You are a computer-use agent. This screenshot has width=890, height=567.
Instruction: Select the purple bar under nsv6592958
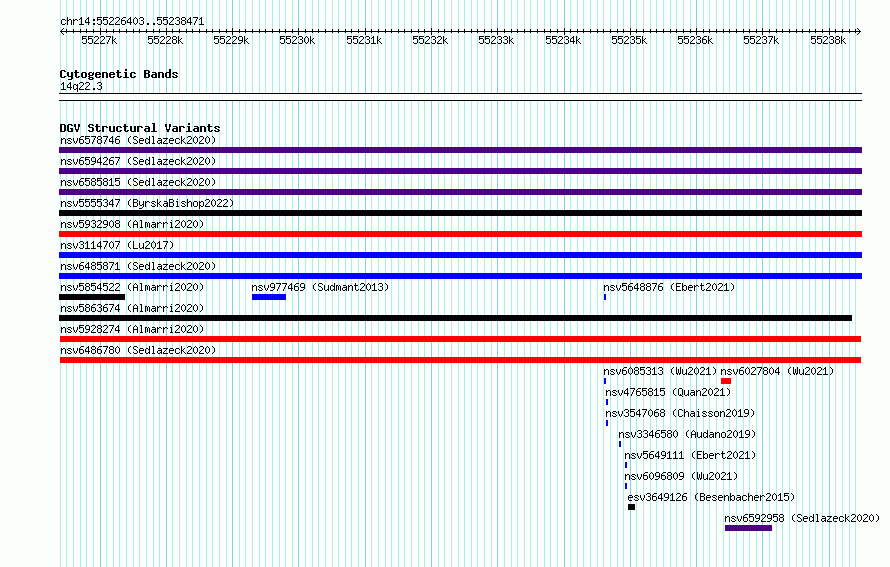tap(748, 528)
